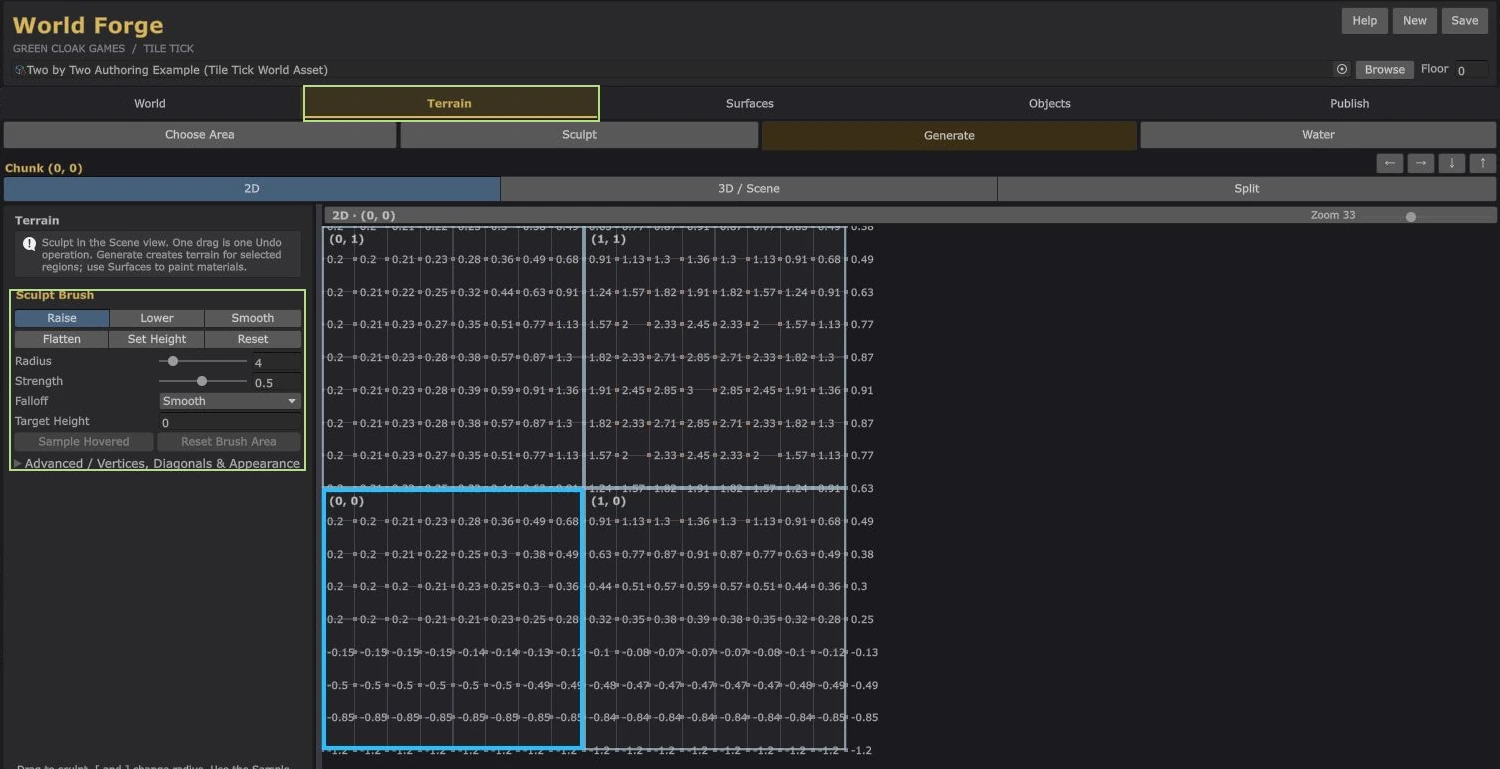Adjust the Strength slider

click(203, 381)
